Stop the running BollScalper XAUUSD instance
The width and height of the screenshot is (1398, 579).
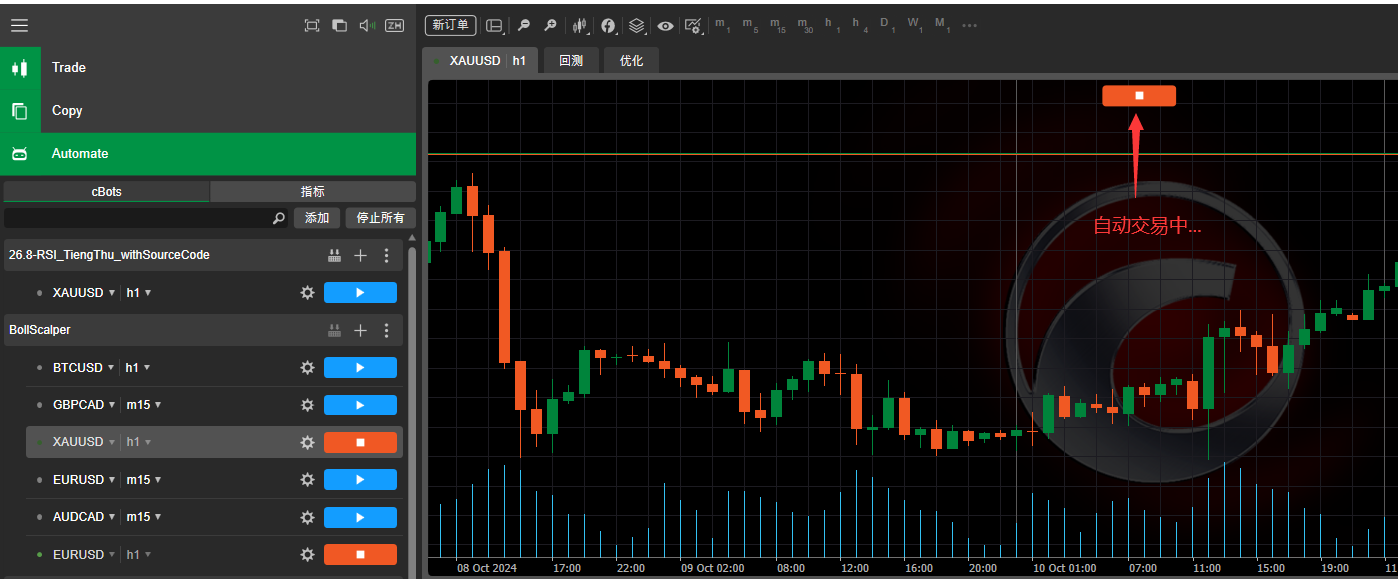tap(360, 442)
